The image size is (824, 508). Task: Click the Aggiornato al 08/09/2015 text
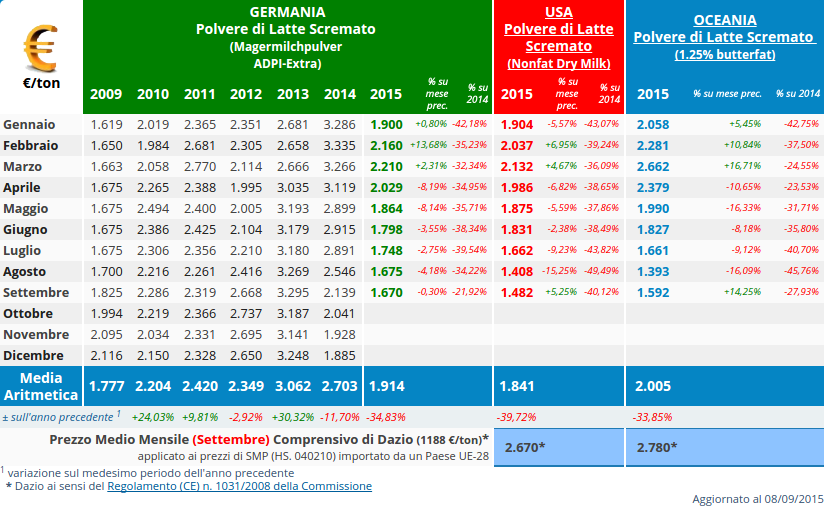tap(757, 498)
